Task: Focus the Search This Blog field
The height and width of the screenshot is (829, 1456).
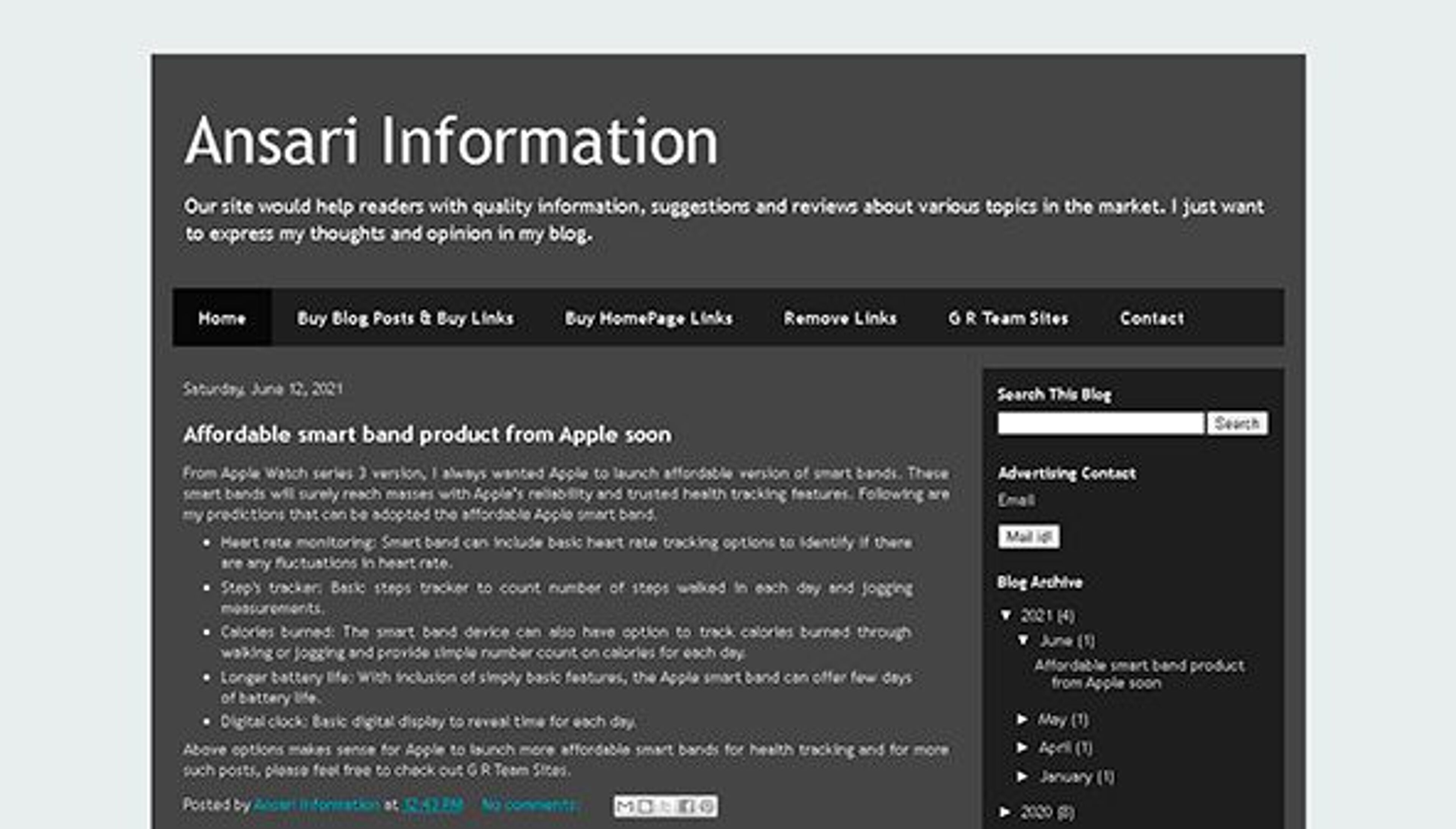Action: [1100, 423]
